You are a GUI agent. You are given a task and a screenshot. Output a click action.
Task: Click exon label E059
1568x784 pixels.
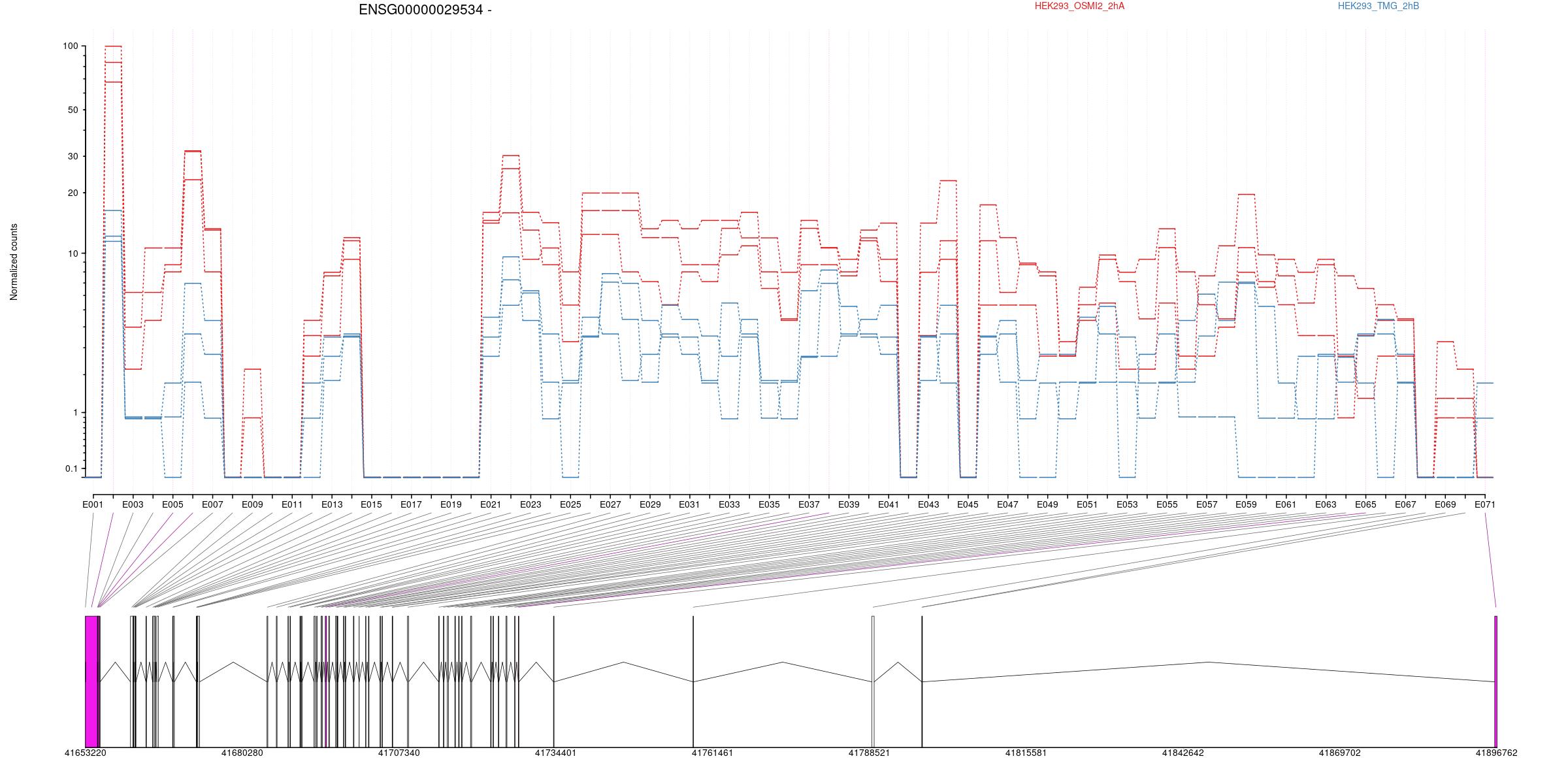[x=1247, y=504]
